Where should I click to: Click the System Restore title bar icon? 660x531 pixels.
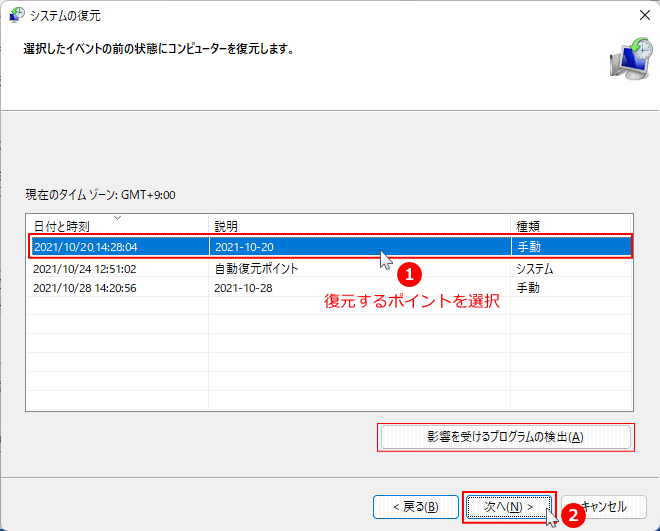coord(17,15)
